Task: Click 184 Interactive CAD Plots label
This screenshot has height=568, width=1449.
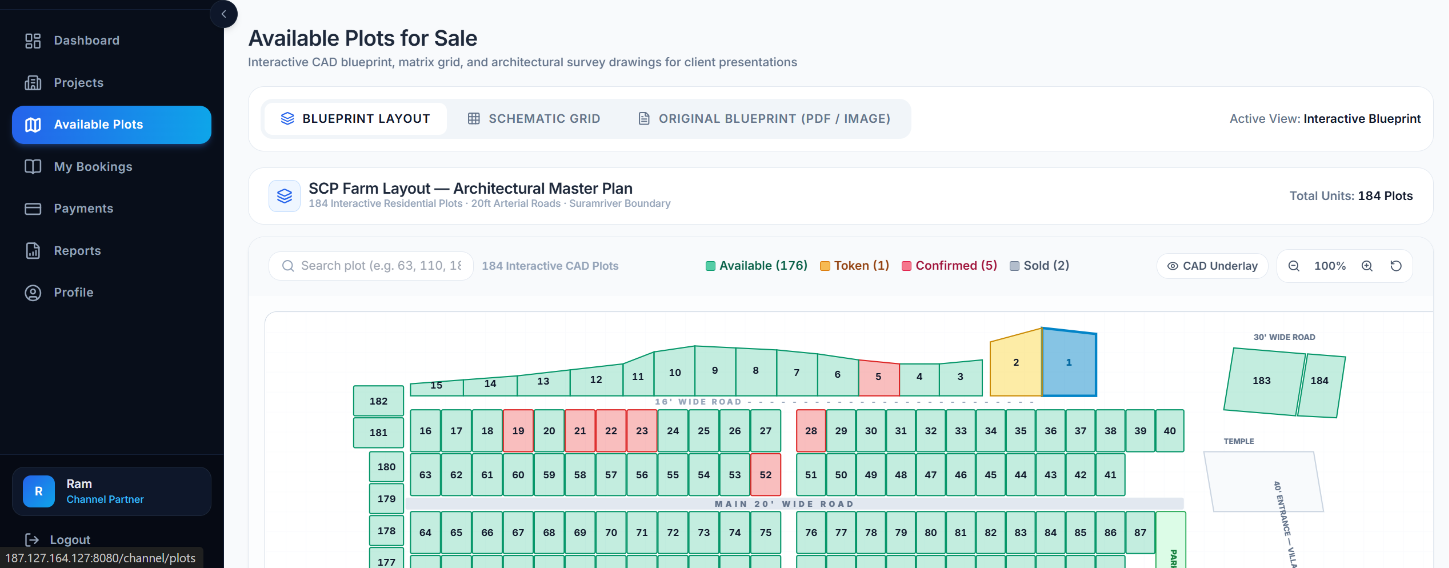Action: (550, 266)
